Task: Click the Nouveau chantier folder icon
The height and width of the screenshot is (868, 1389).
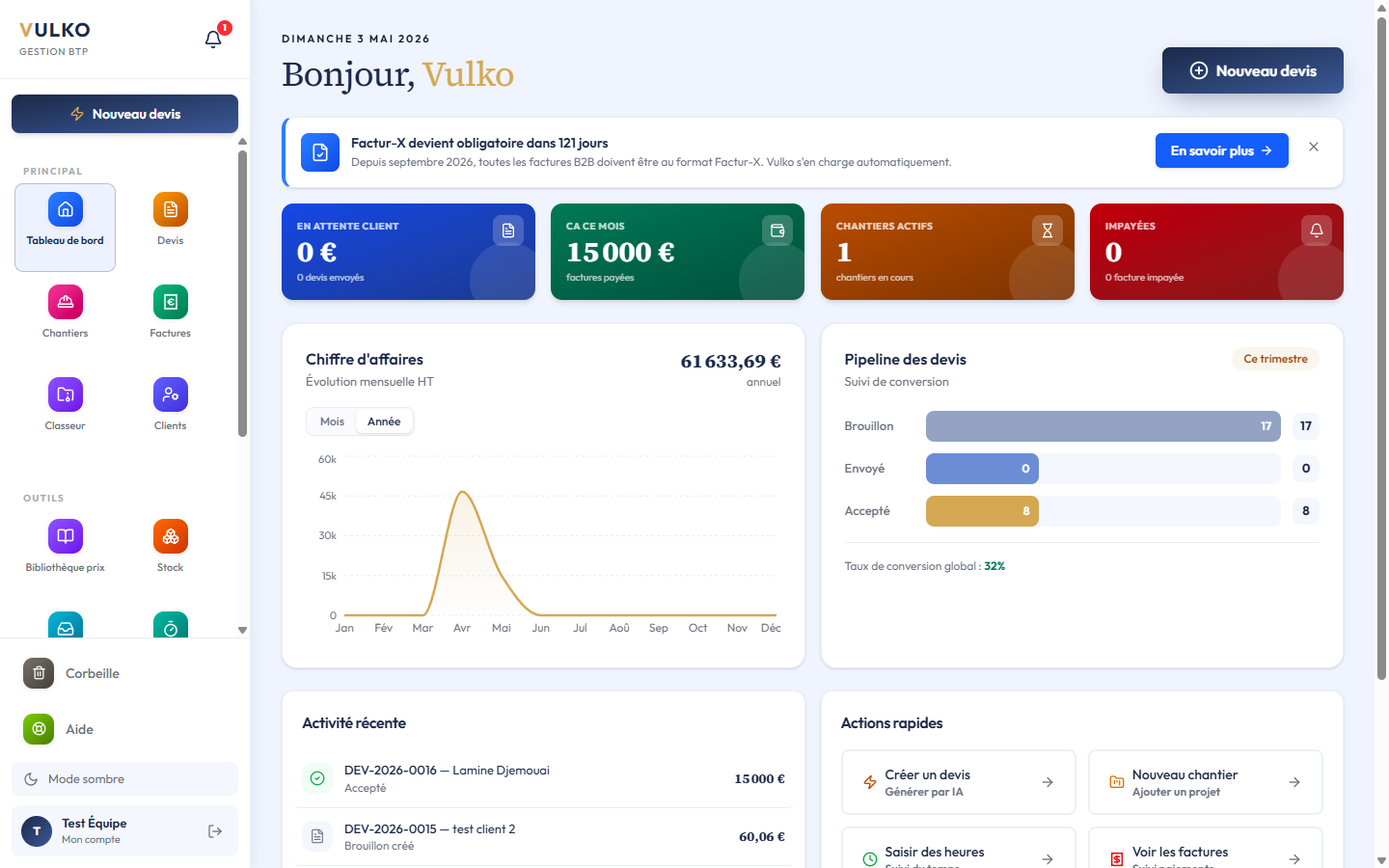Action: click(x=1117, y=782)
